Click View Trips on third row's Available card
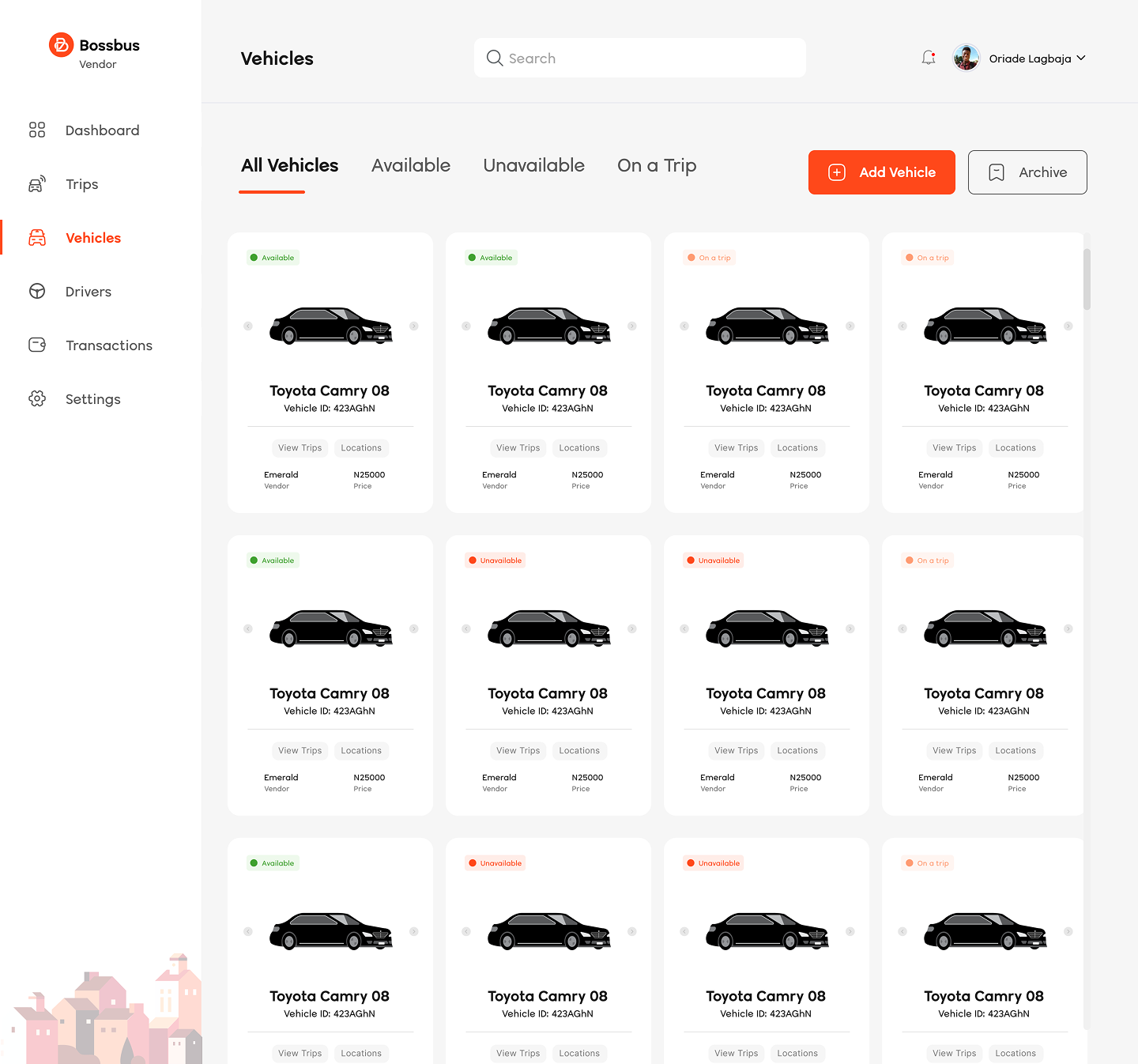Image resolution: width=1138 pixels, height=1064 pixels. pos(300,1054)
